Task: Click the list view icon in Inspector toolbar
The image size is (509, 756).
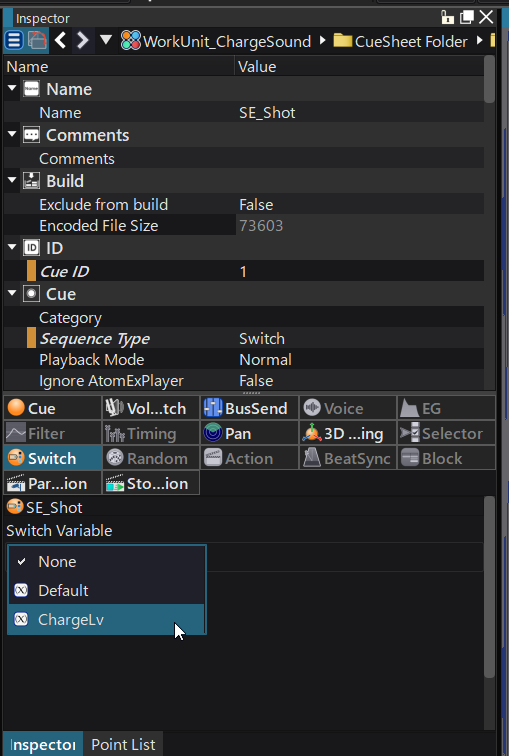Action: 14,40
